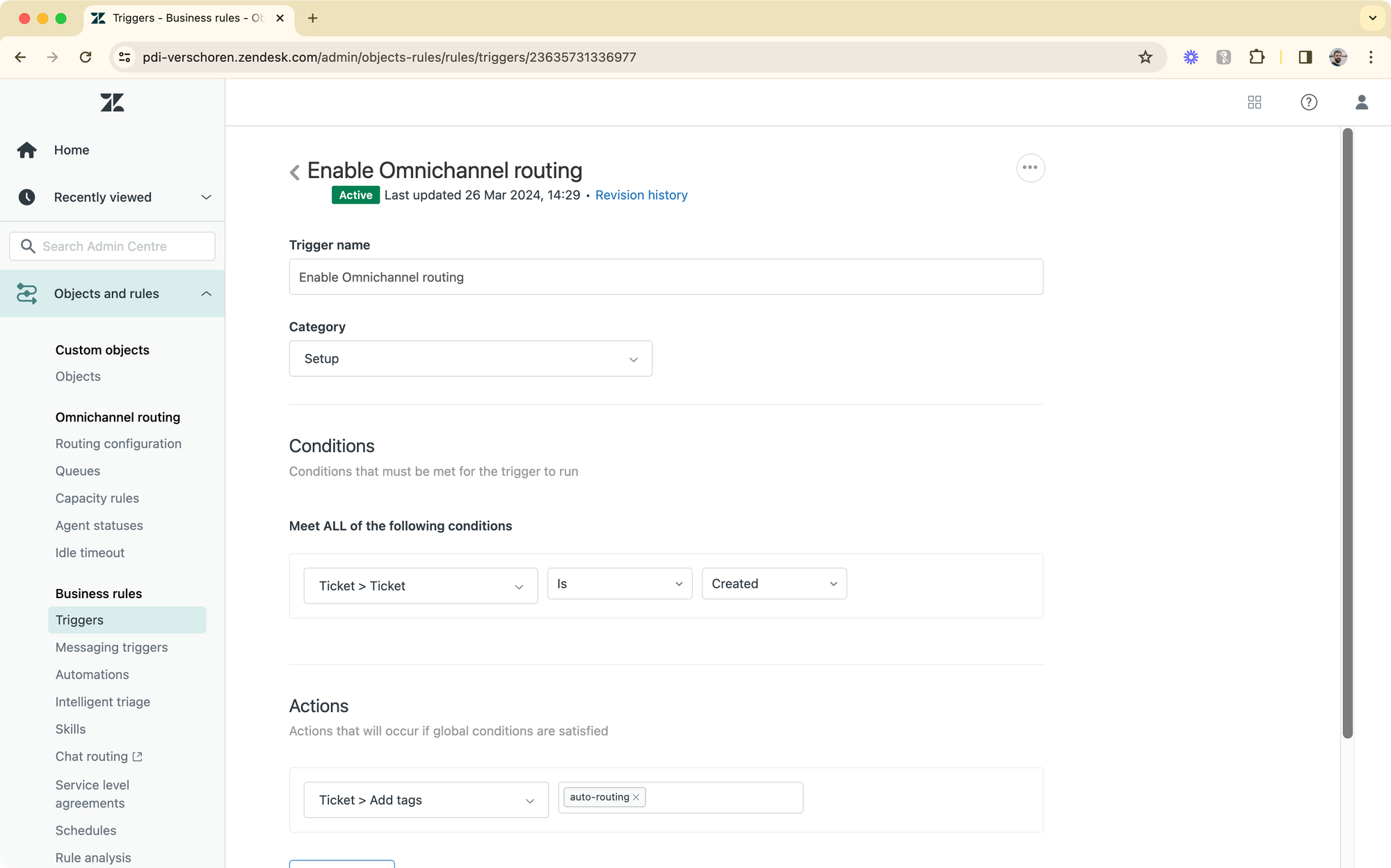Open the Zendesk products grid icon
The height and width of the screenshot is (868, 1391).
[x=1255, y=102]
